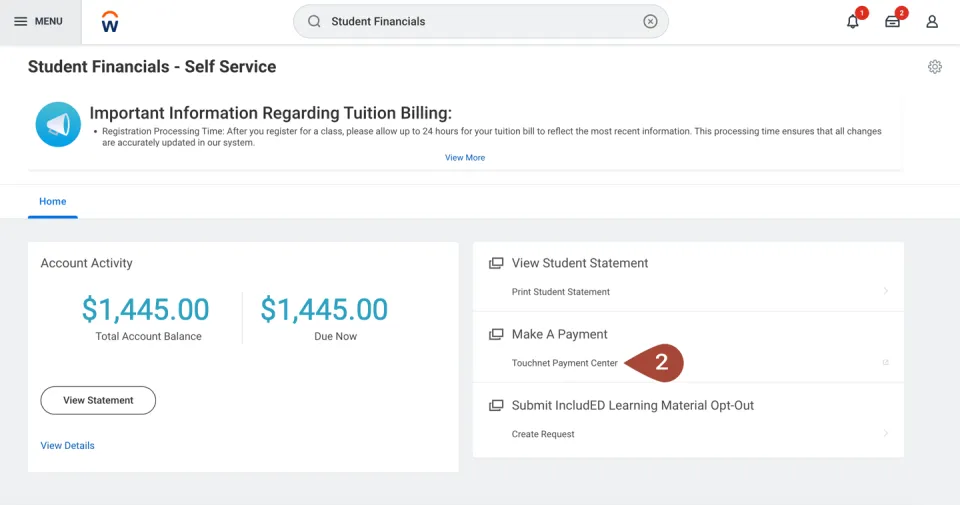The image size is (960, 505).
Task: Click the Submit IncludED Opt-Out window icon
Action: pyautogui.click(x=496, y=405)
